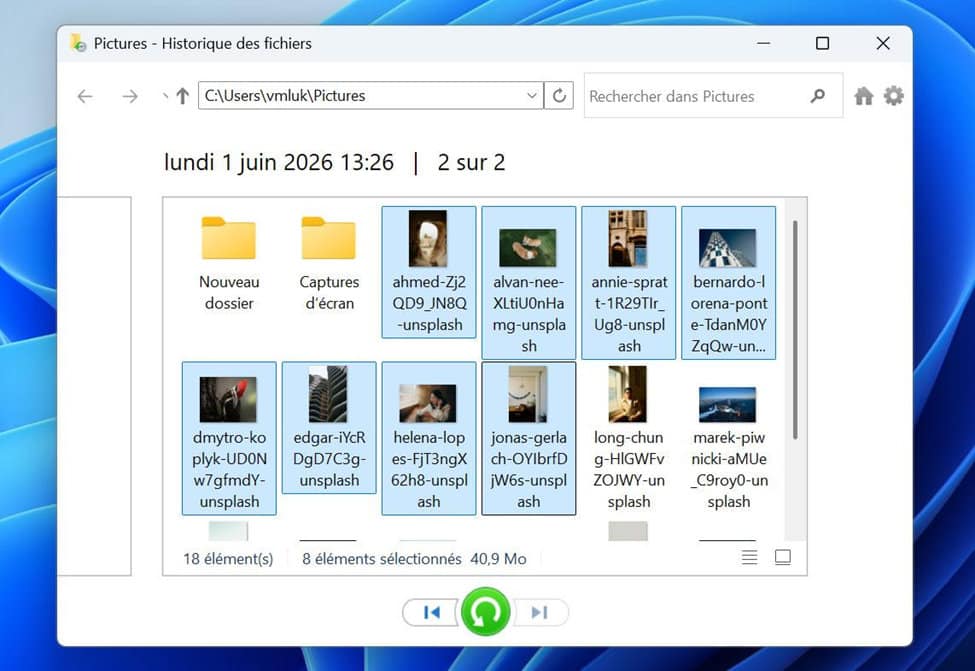Click the Pictures - Historique des fichiers title icon
This screenshot has width=975, height=671.
(78, 43)
